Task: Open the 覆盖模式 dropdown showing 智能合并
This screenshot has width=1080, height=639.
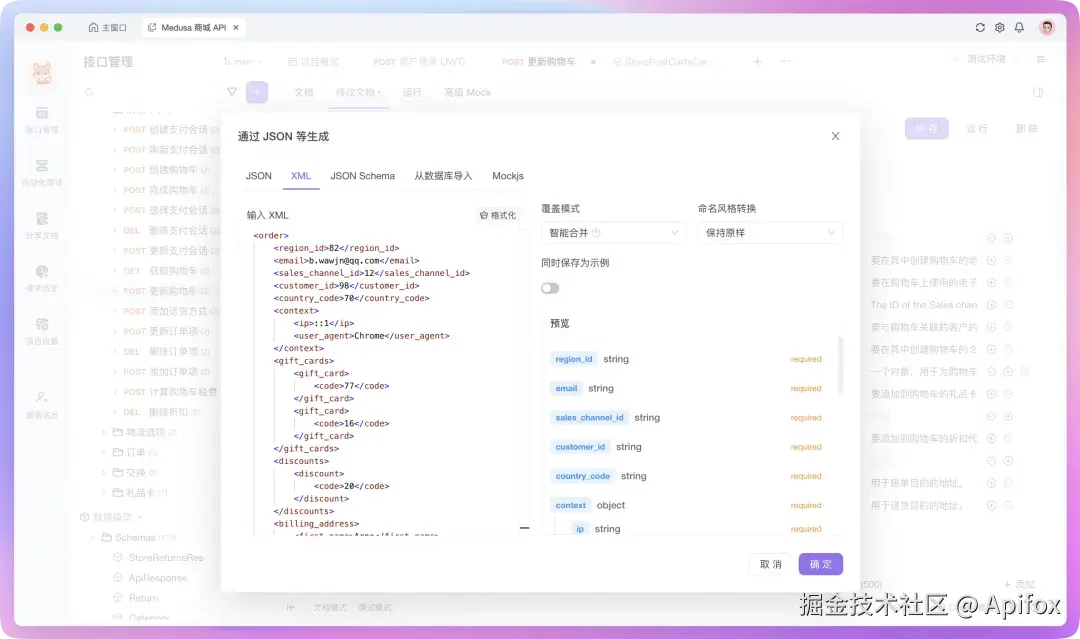Action: click(x=613, y=231)
